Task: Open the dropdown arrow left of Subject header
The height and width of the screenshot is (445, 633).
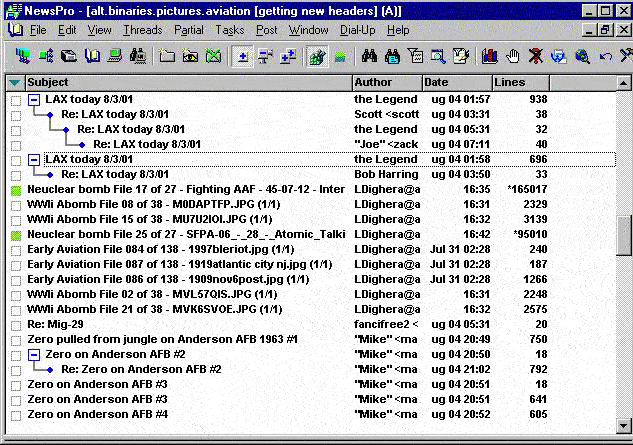Action: [x=14, y=82]
